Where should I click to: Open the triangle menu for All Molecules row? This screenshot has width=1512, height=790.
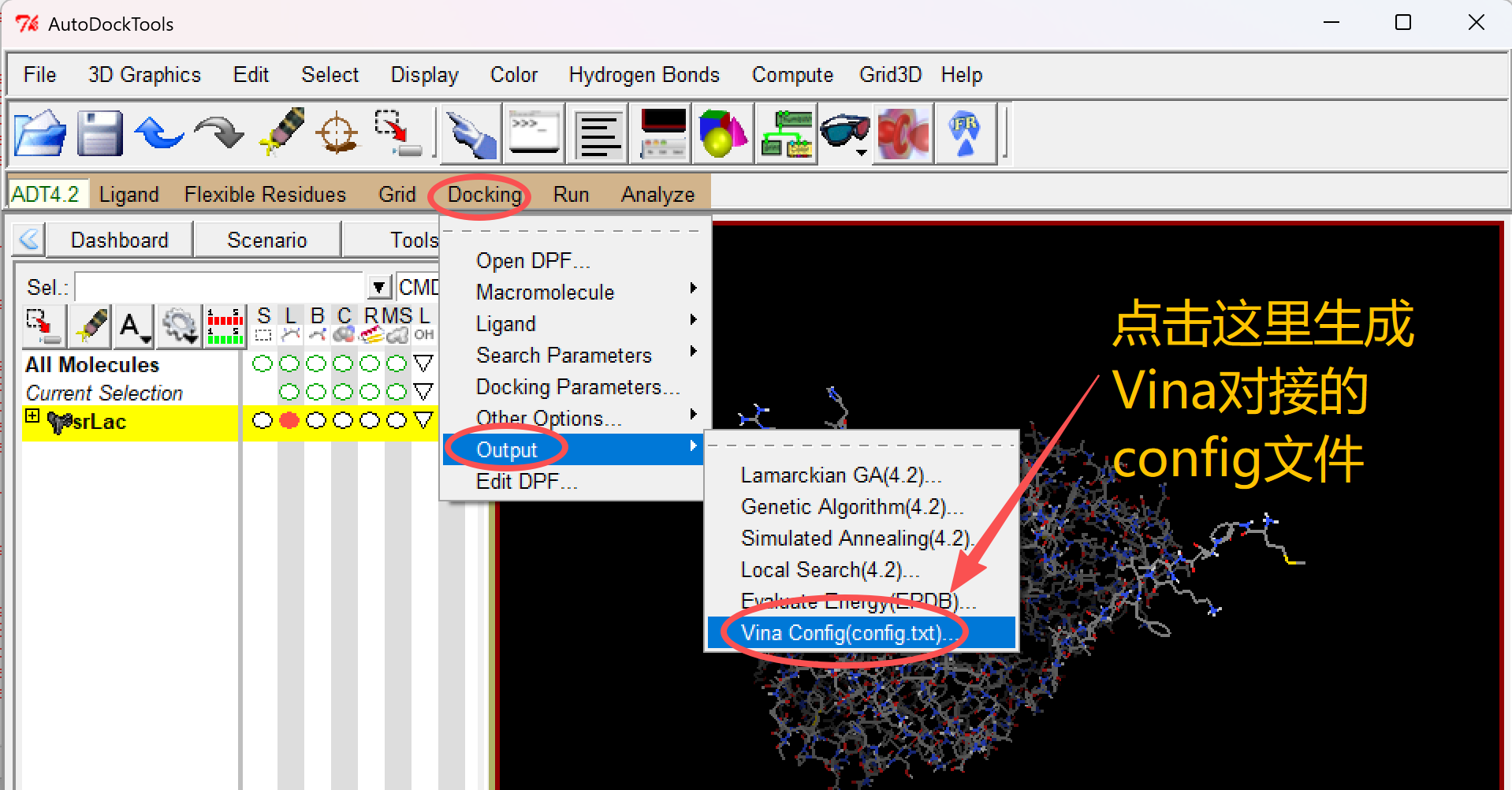[424, 363]
